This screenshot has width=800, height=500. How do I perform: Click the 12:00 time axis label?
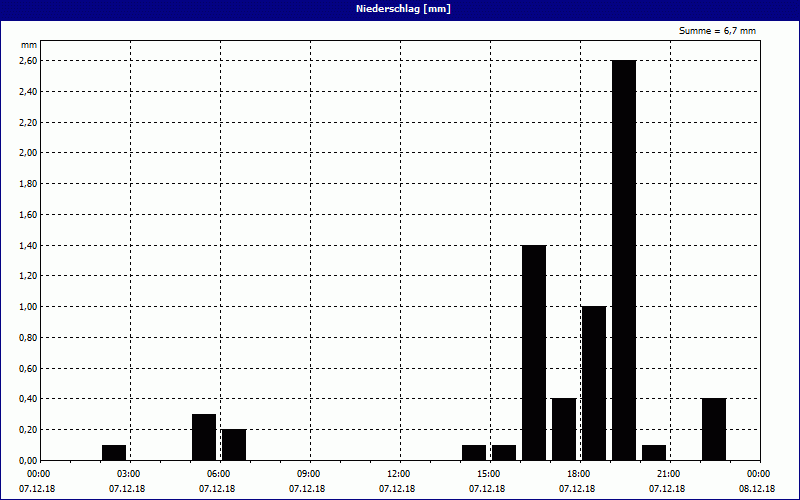(398, 473)
